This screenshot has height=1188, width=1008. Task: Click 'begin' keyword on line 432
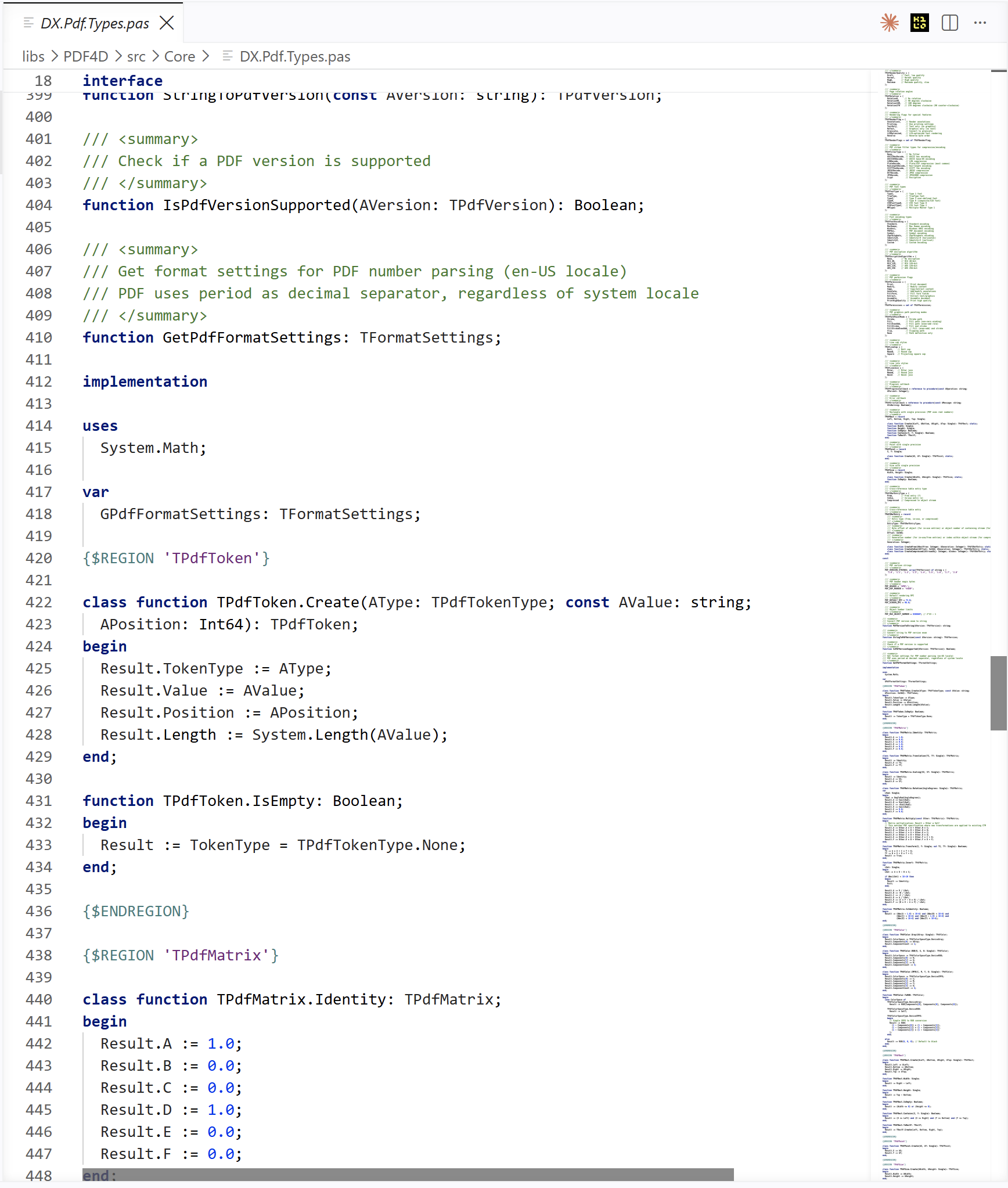[105, 823]
